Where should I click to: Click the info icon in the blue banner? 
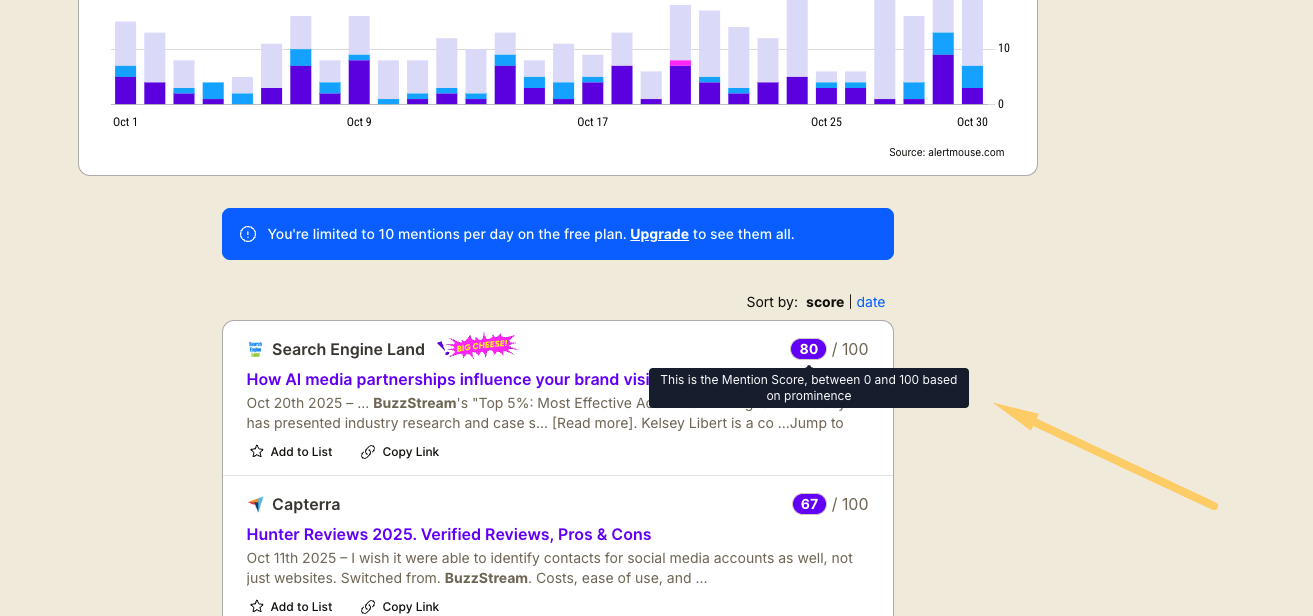coord(248,234)
